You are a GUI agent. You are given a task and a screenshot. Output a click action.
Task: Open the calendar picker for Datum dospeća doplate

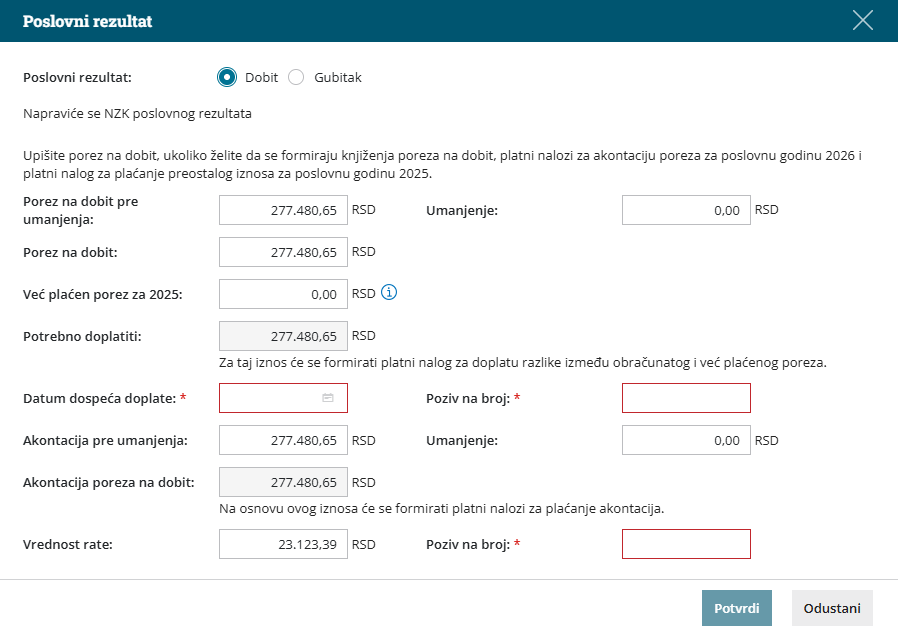328,398
